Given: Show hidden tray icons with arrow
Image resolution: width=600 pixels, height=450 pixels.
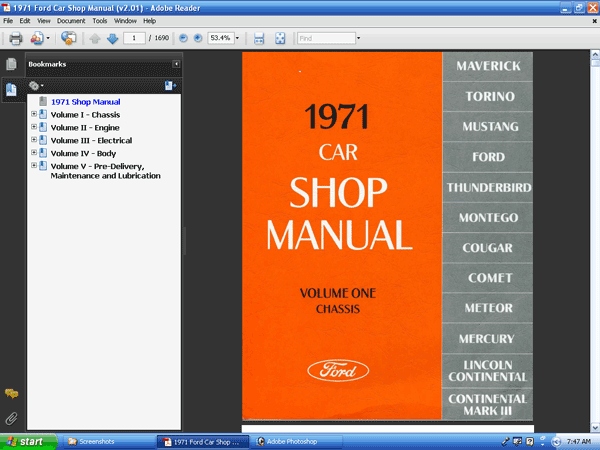Looking at the screenshot, I should [557, 442].
